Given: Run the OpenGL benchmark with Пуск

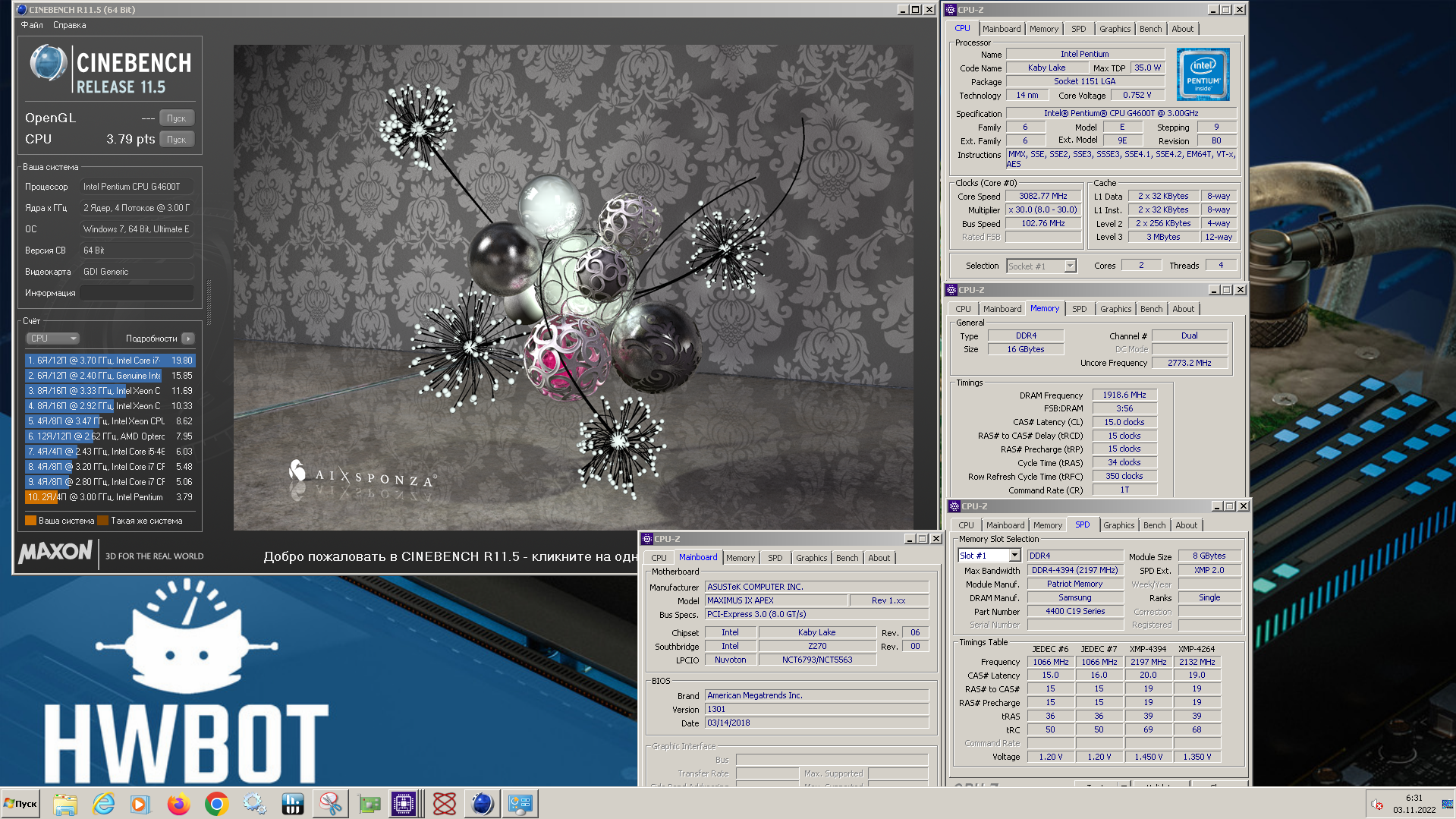Looking at the screenshot, I should (177, 118).
